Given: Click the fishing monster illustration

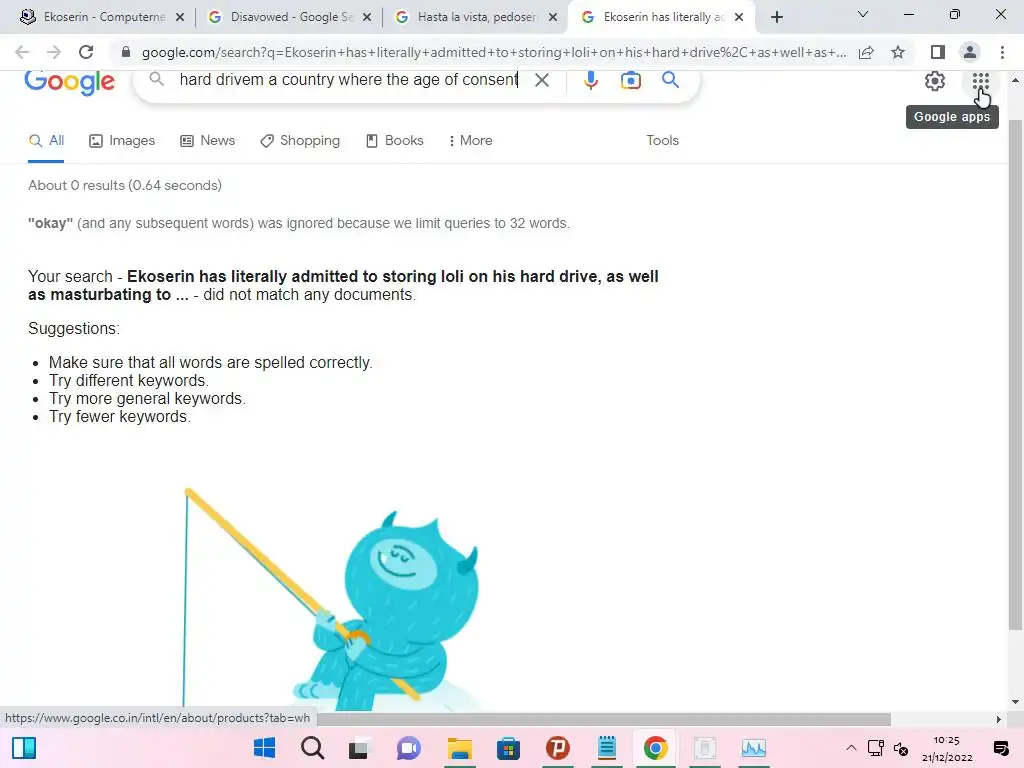Looking at the screenshot, I should pos(331,599).
